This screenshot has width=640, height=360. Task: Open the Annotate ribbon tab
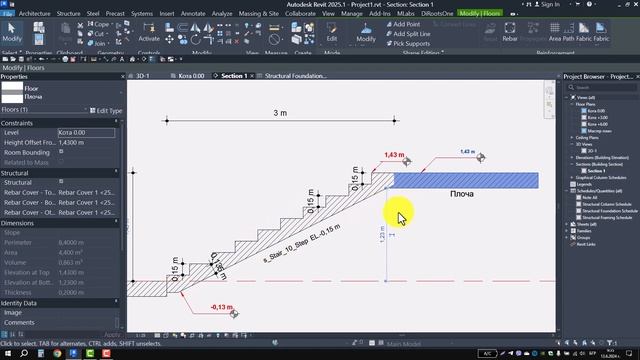(193, 13)
